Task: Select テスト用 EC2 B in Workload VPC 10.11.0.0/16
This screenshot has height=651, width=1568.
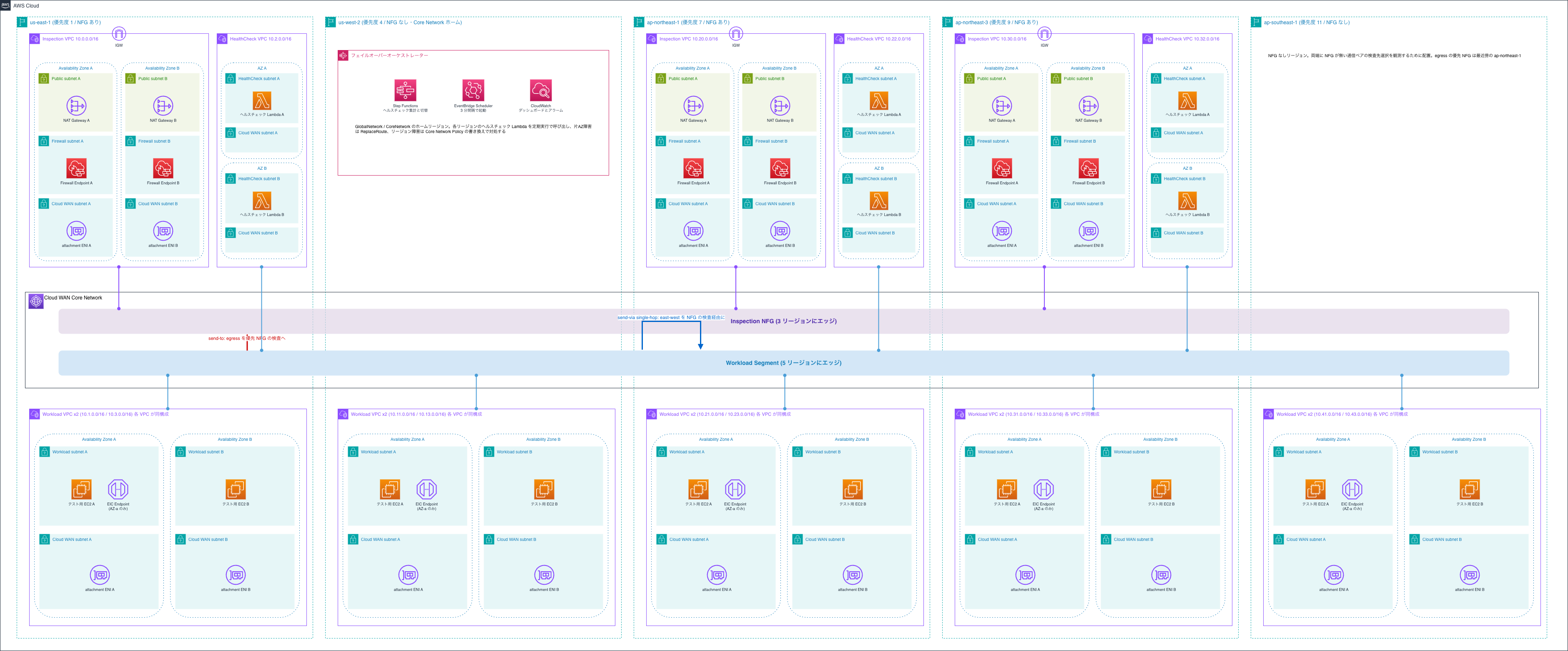Action: (544, 489)
